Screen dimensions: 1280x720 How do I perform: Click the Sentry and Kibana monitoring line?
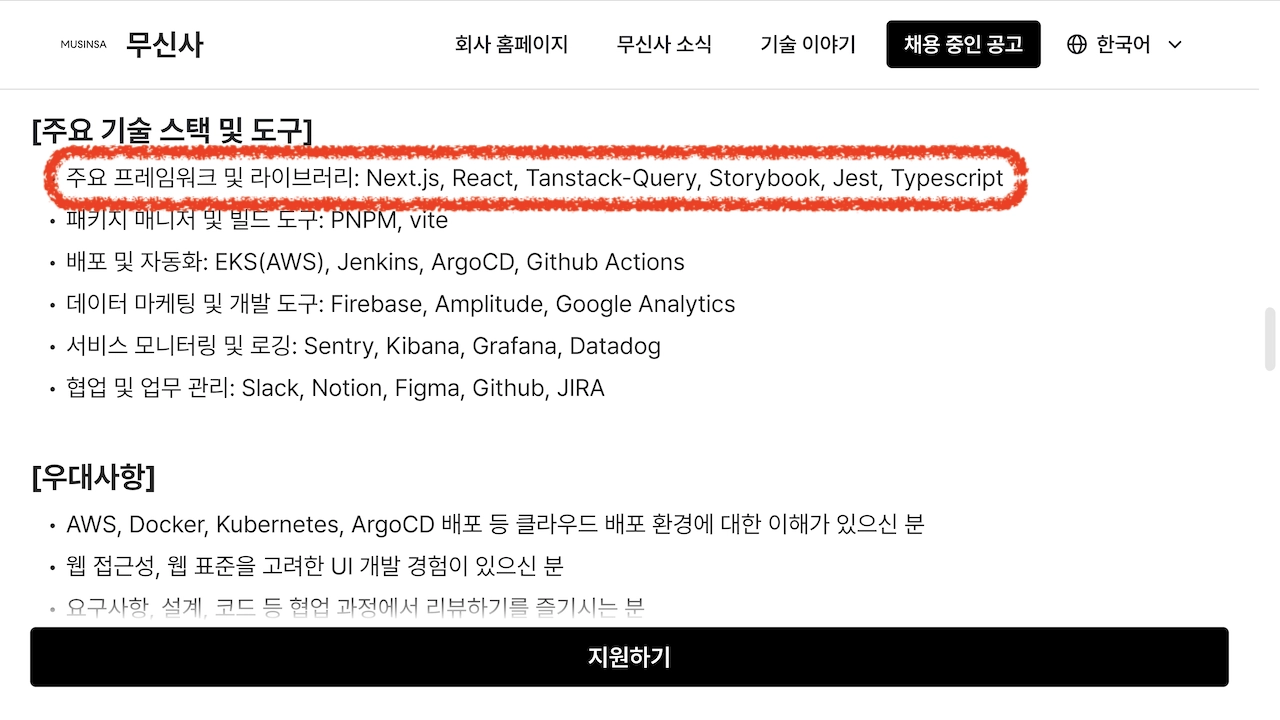363,346
